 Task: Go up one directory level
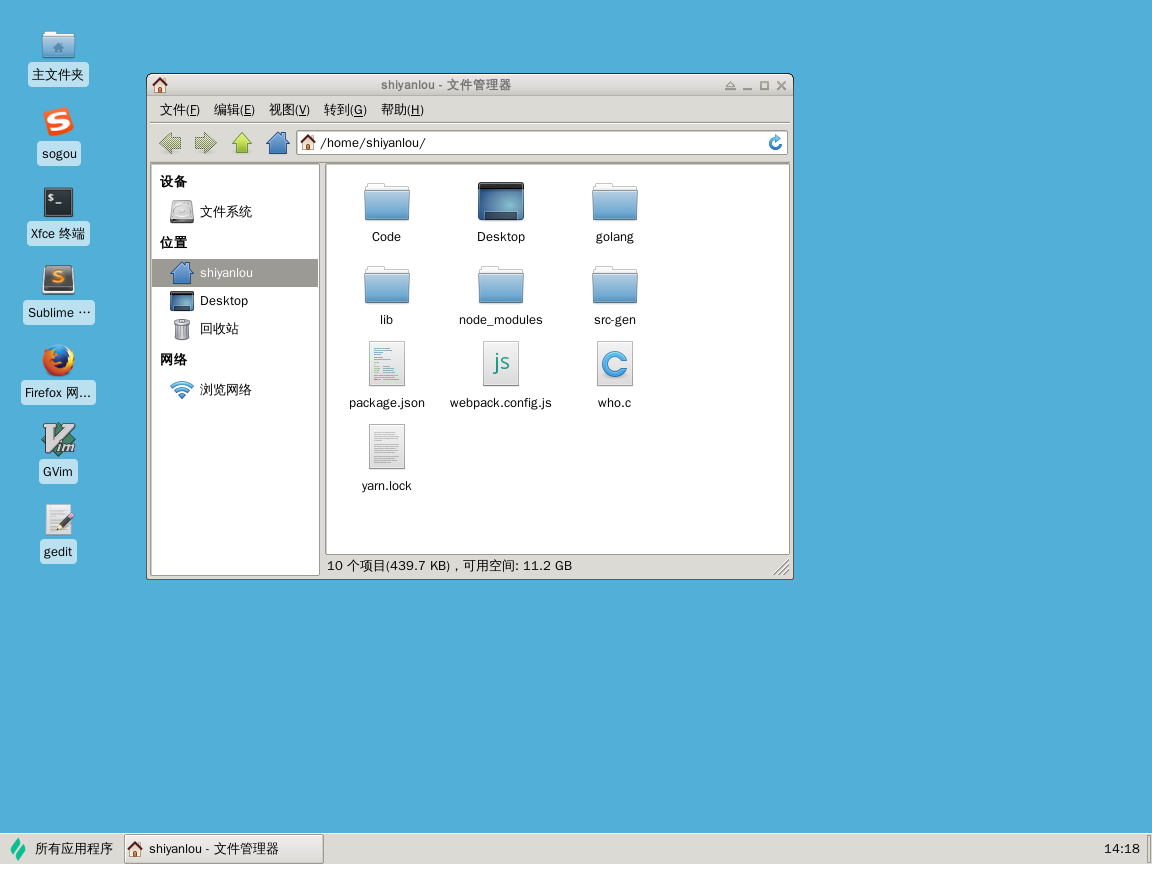click(241, 142)
